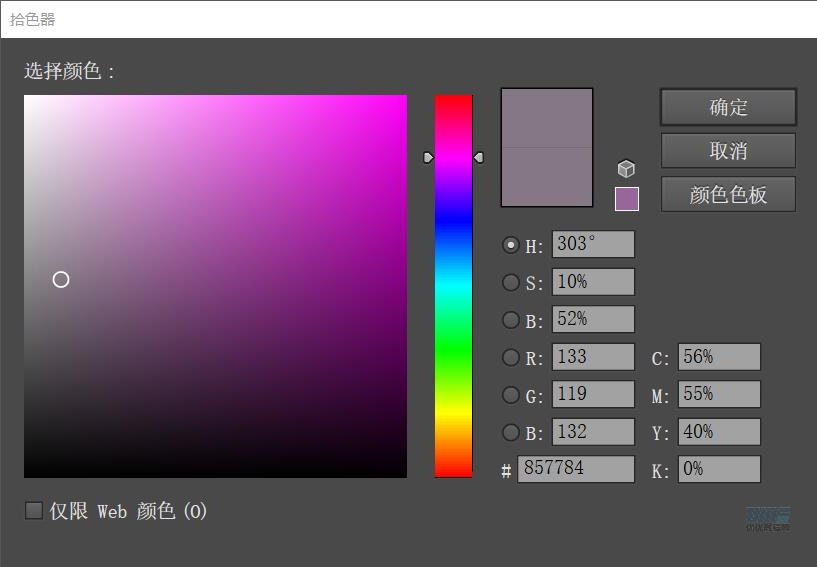
Task: Select the blue B radio button
Action: (x=511, y=433)
